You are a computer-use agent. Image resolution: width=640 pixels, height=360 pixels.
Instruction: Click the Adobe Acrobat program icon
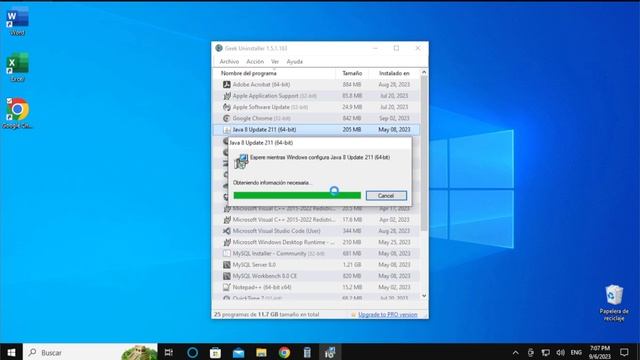tap(227, 84)
